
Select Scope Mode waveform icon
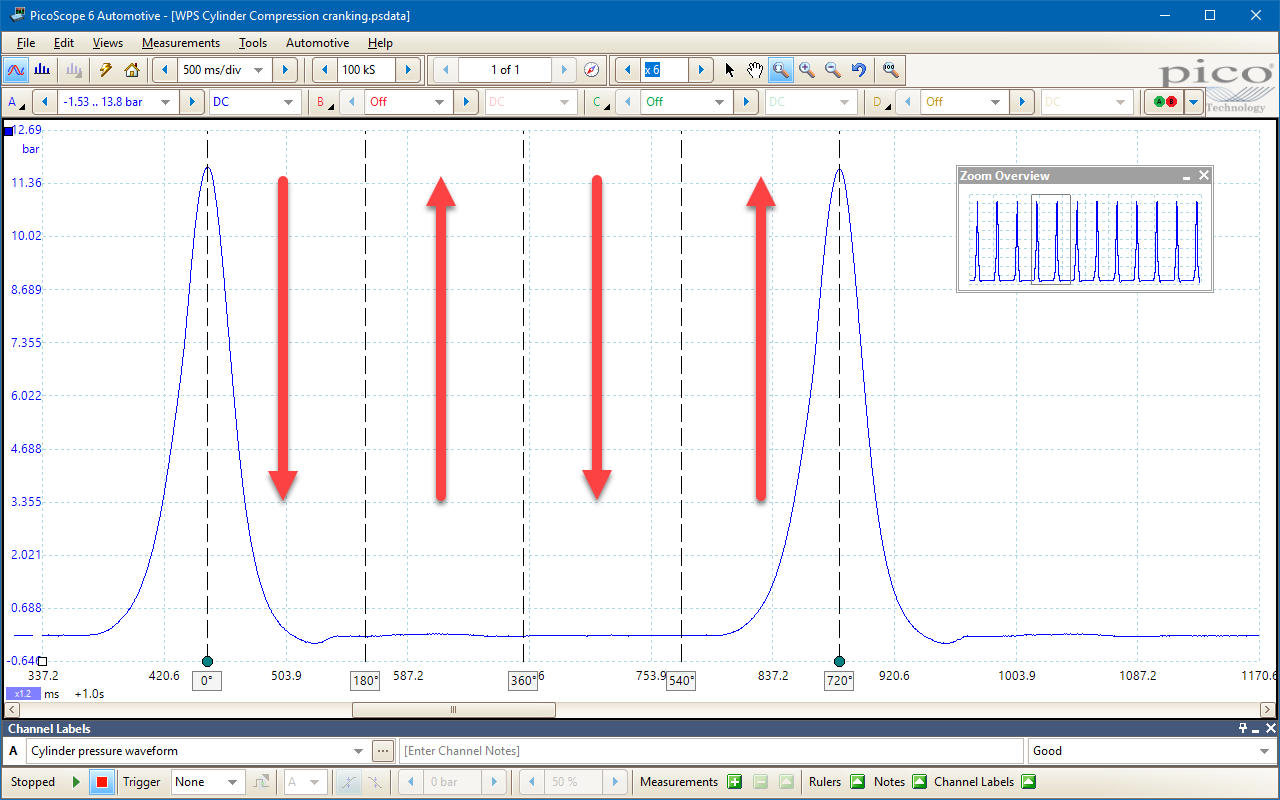(16, 70)
